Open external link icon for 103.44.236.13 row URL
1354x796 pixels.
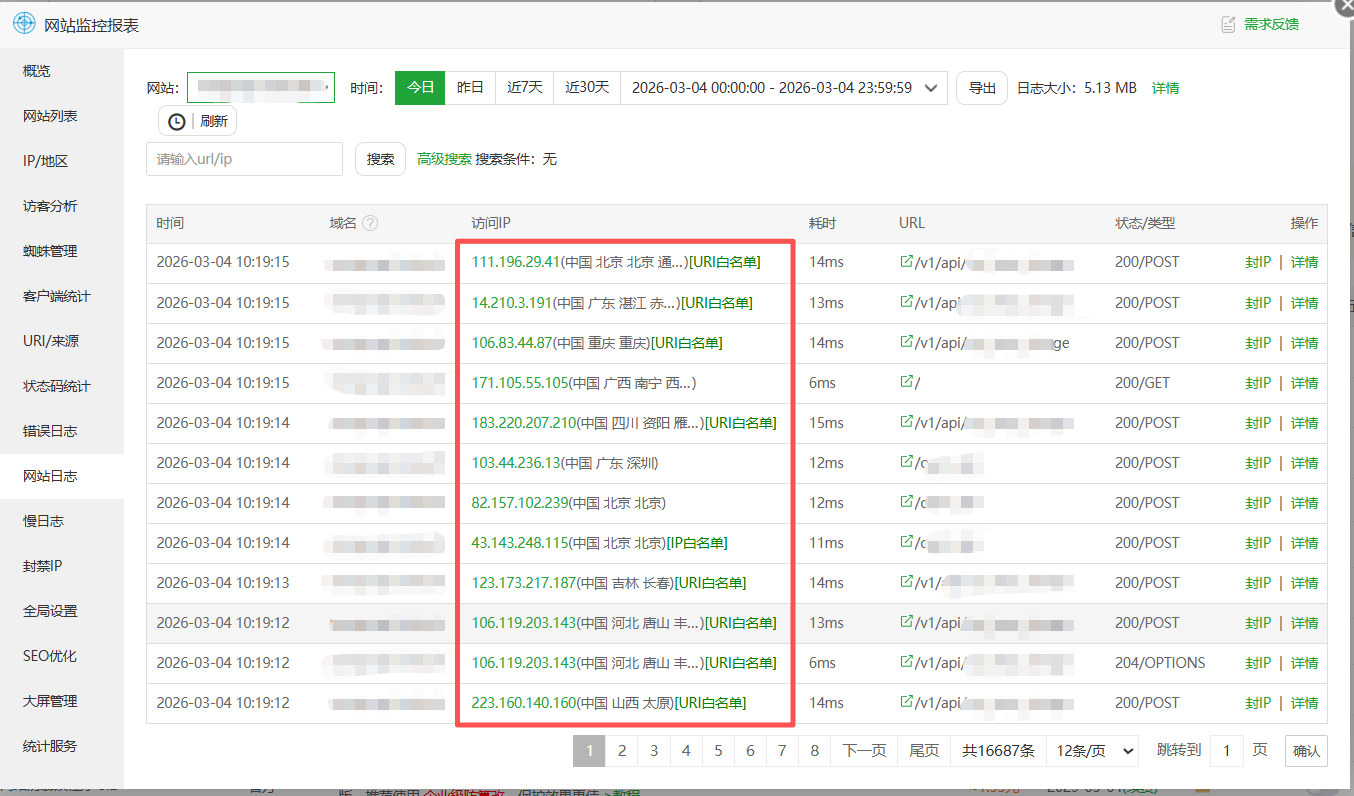coord(907,462)
